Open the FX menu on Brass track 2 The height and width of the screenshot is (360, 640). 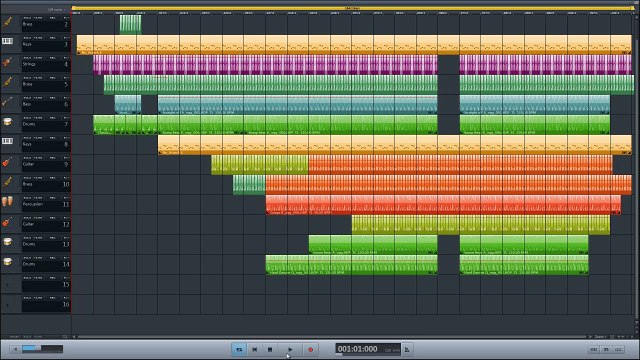coord(66,18)
